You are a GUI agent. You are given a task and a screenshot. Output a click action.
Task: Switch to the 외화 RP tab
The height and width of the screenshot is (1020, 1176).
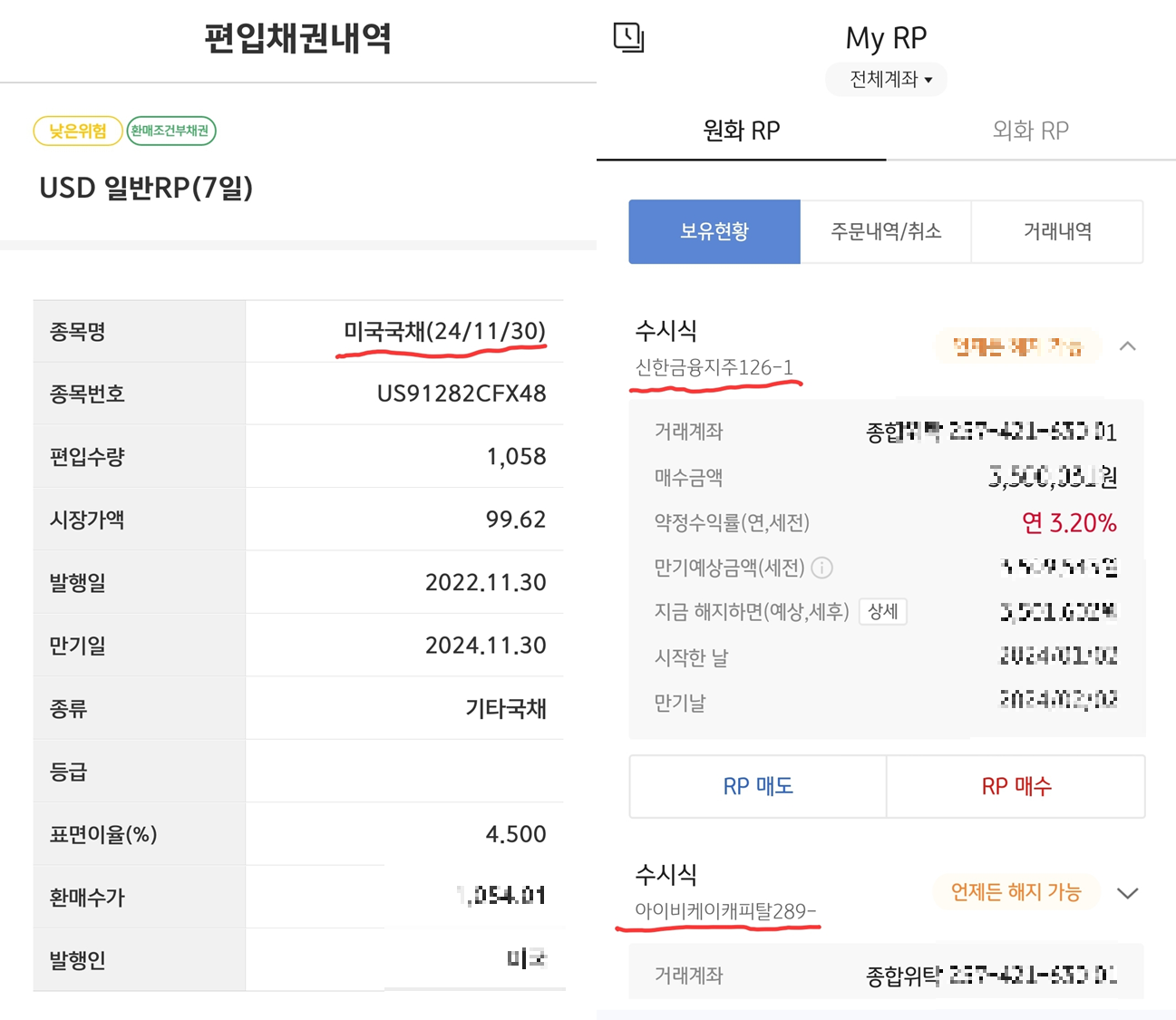(1031, 131)
